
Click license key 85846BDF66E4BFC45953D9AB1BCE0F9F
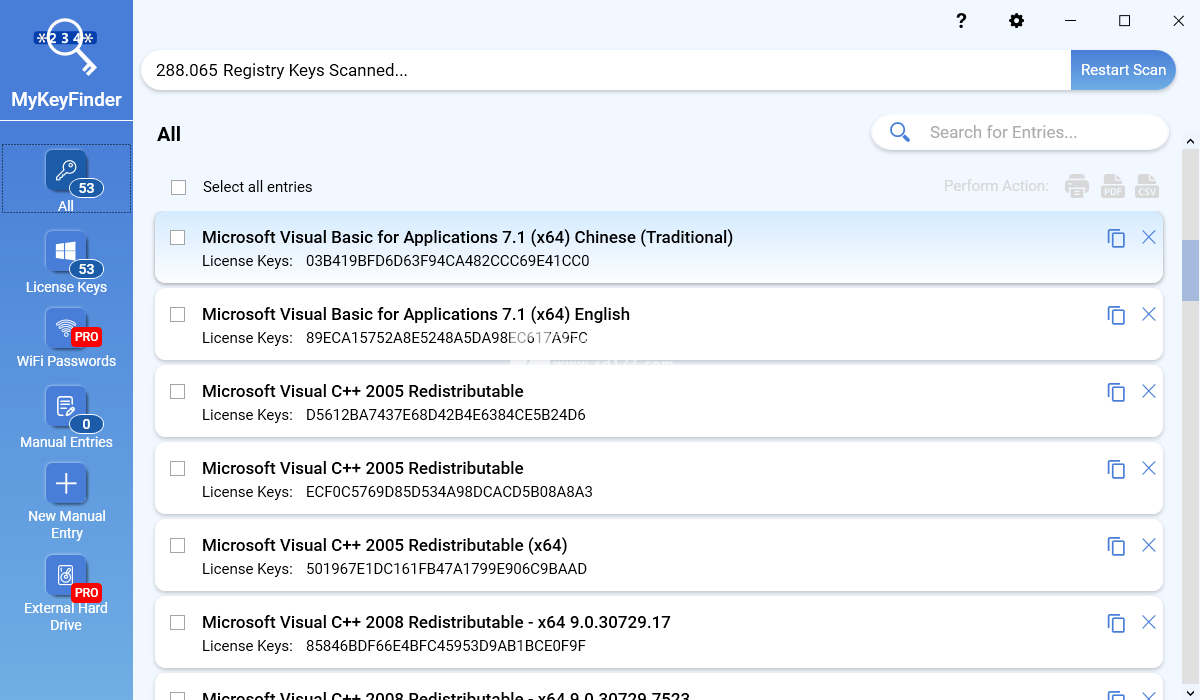pos(446,646)
